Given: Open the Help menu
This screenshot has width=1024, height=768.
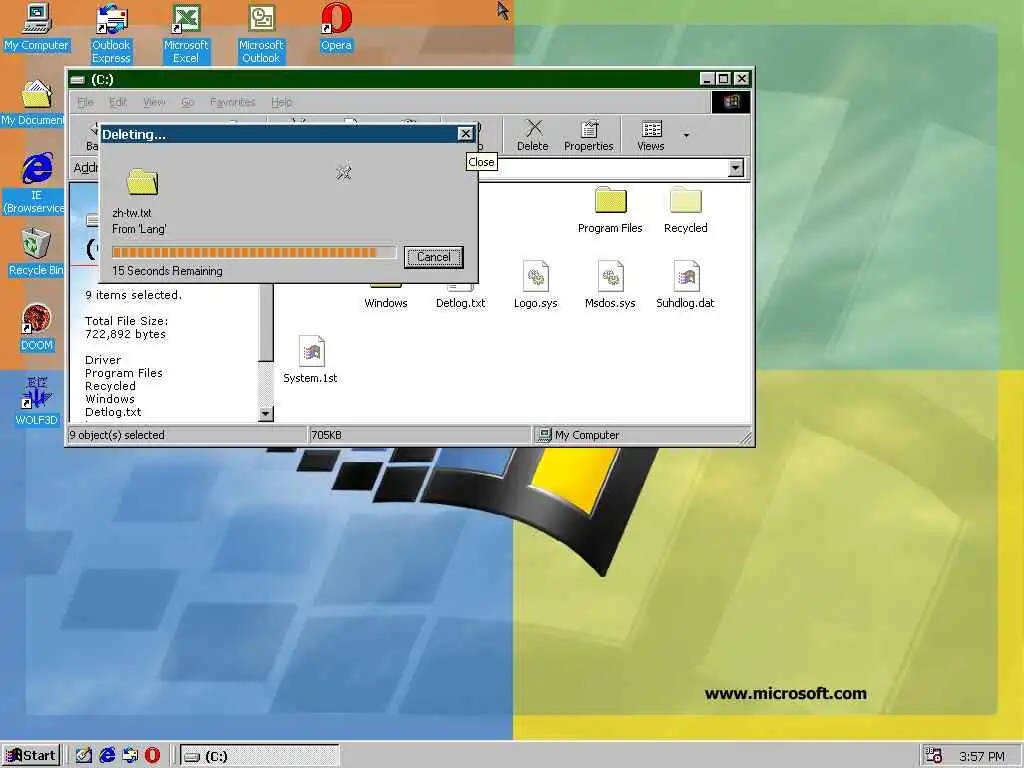Looking at the screenshot, I should point(281,102).
